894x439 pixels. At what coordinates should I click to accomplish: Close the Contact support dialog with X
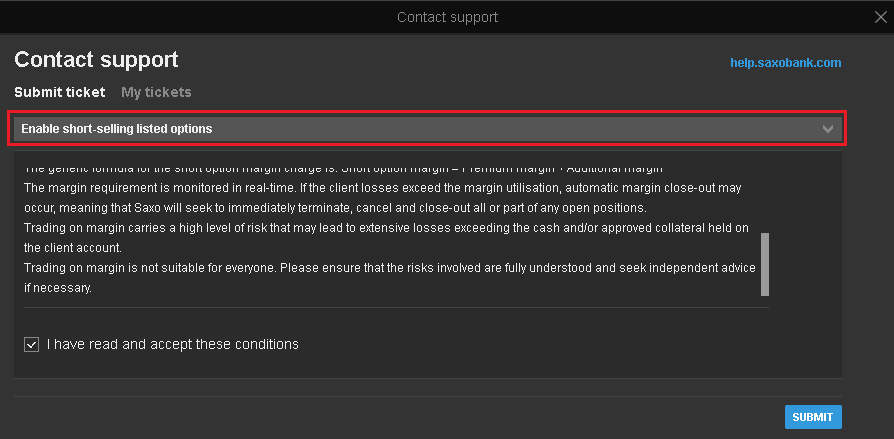880,17
